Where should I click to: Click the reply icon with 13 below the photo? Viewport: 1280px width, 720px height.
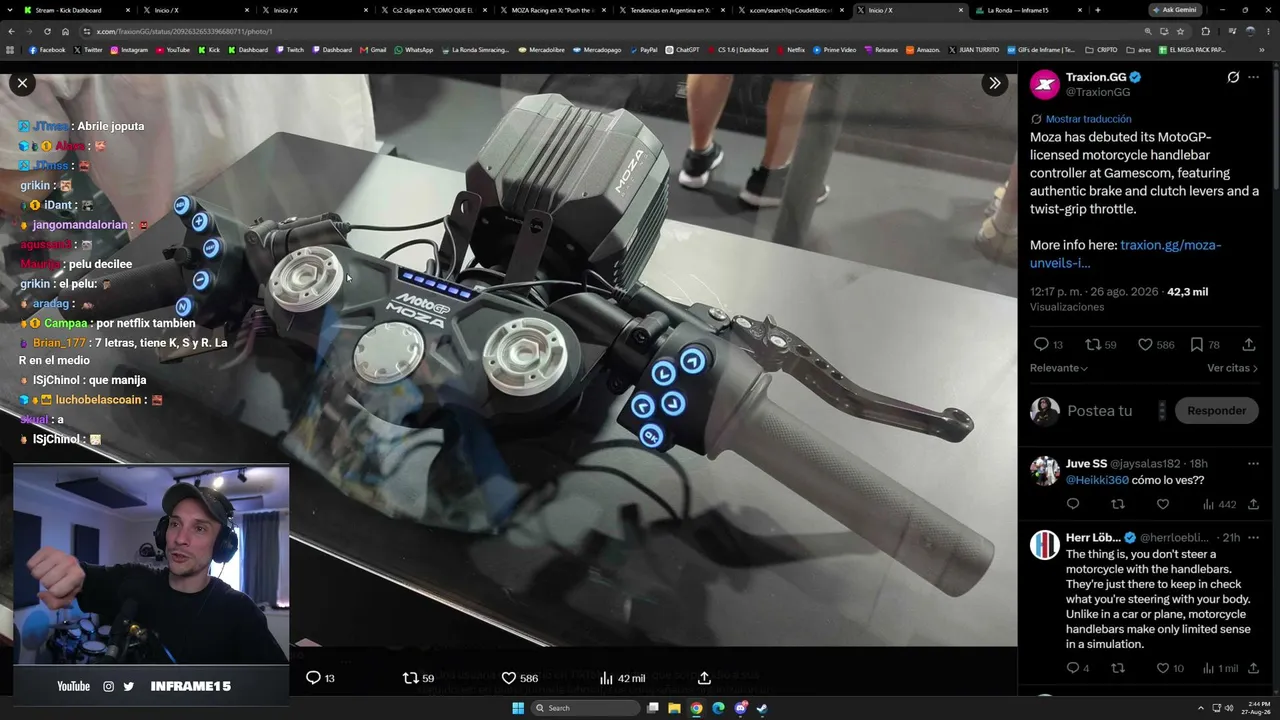coord(320,678)
